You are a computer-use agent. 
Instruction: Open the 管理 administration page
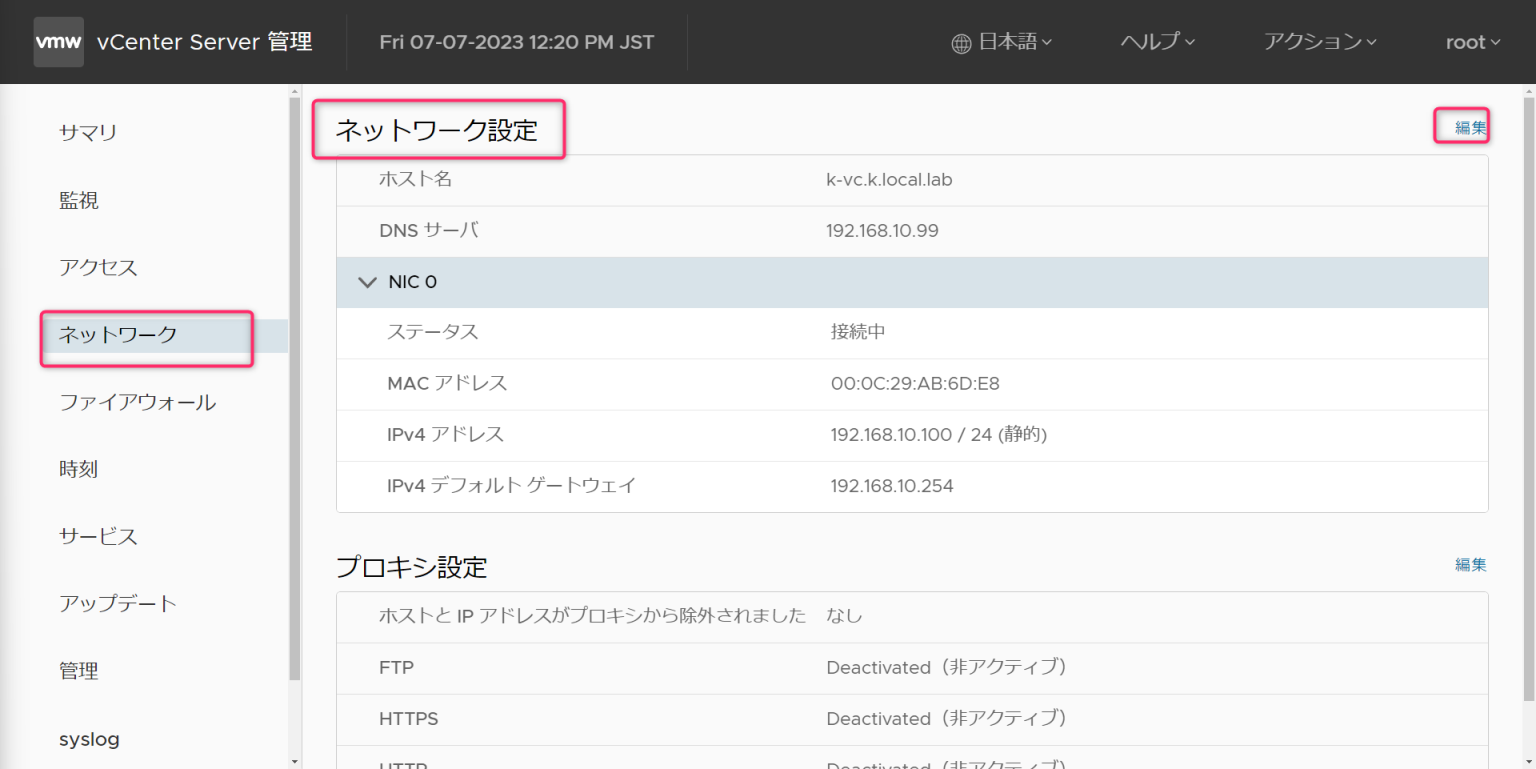79,670
